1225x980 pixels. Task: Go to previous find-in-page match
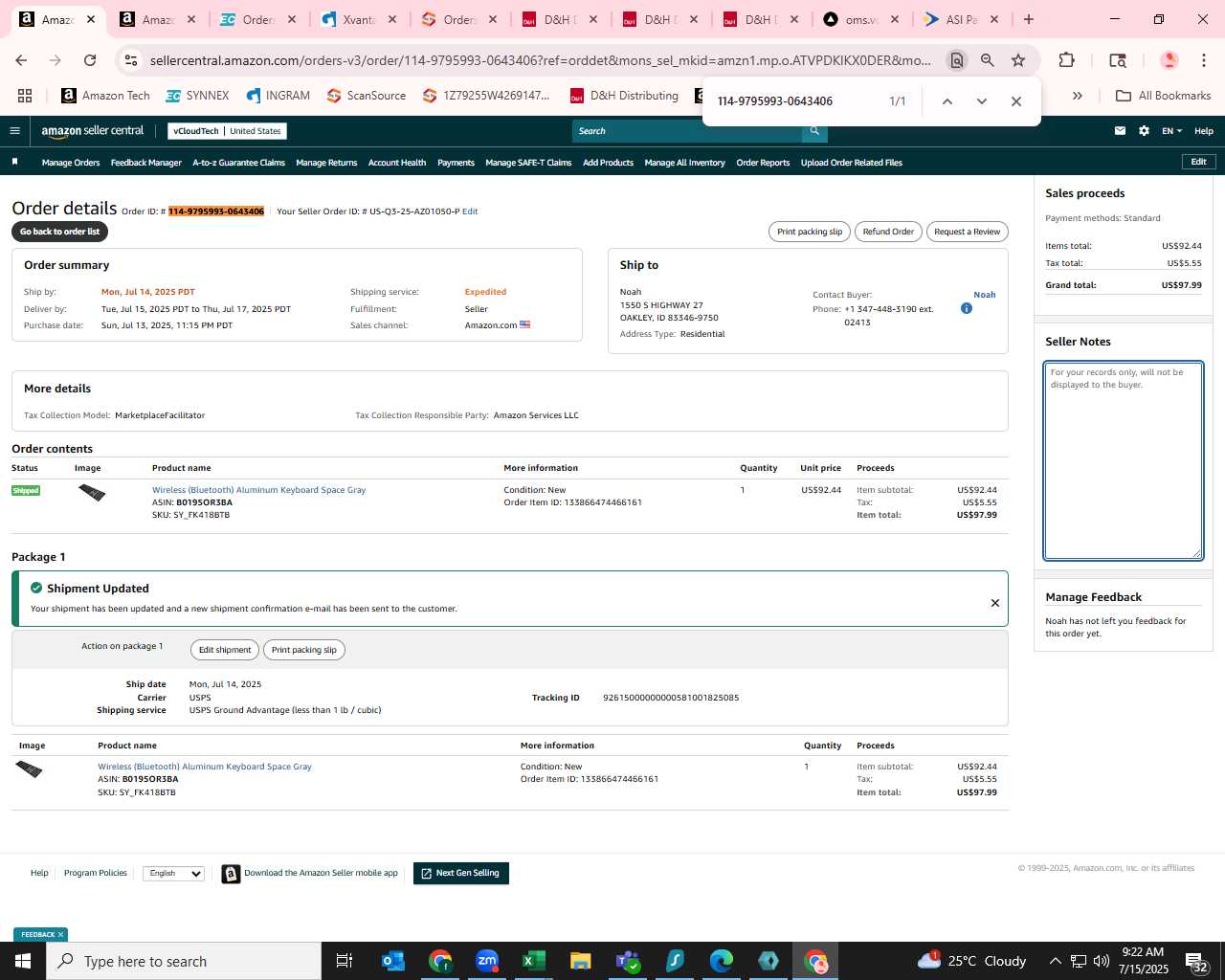[947, 101]
